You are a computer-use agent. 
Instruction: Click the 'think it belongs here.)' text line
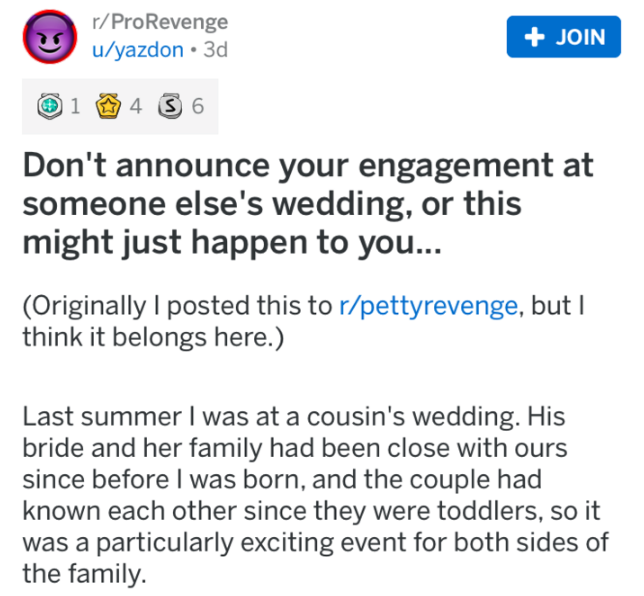154,338
